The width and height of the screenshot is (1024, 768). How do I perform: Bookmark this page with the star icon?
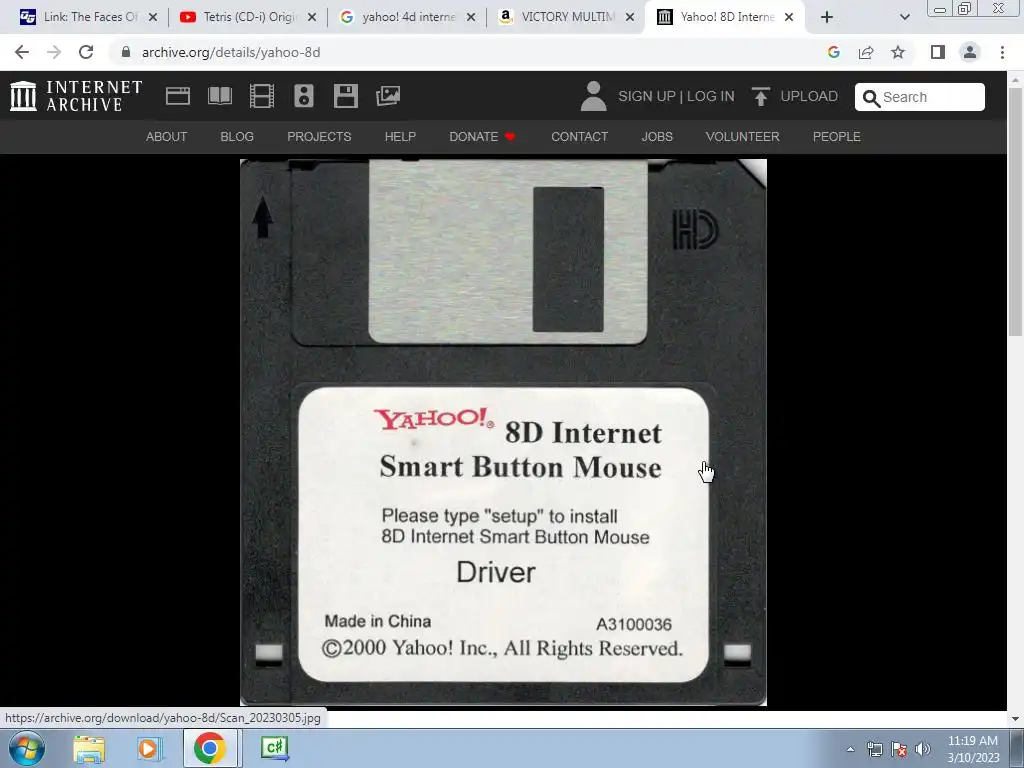[x=898, y=52]
